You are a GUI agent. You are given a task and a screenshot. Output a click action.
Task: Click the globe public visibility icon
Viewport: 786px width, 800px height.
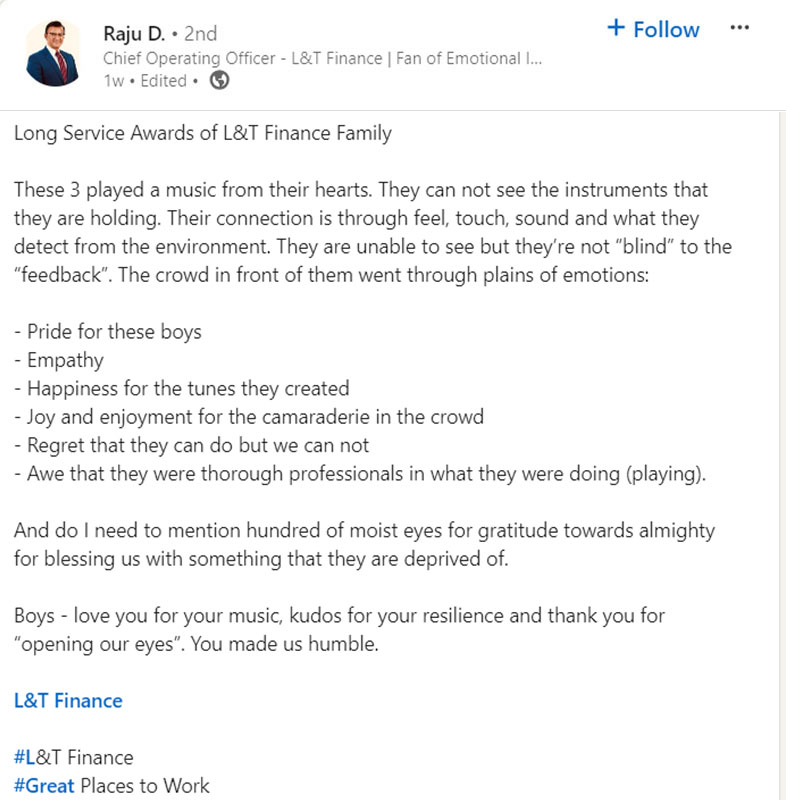pyautogui.click(x=219, y=80)
